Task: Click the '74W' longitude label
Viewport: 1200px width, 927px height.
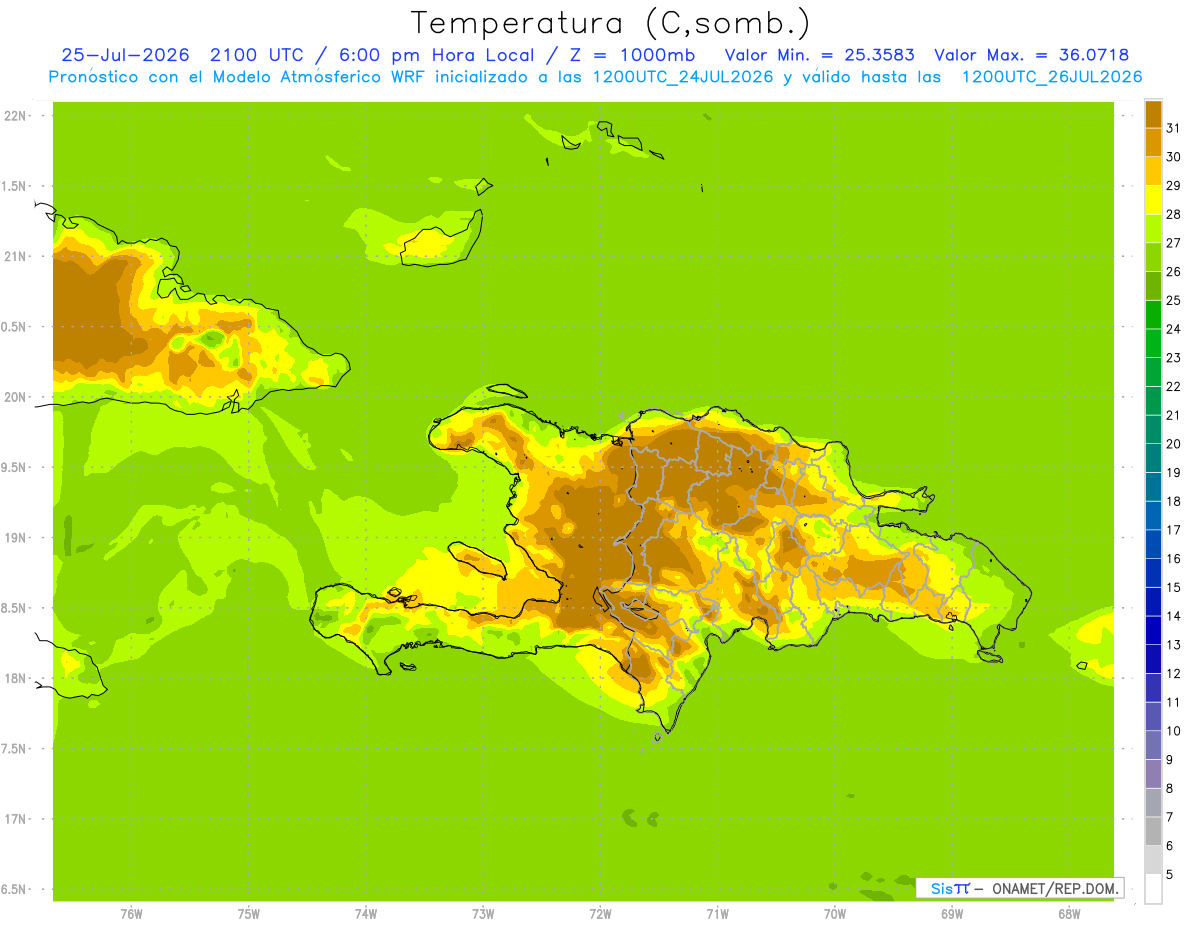Action: (x=365, y=913)
